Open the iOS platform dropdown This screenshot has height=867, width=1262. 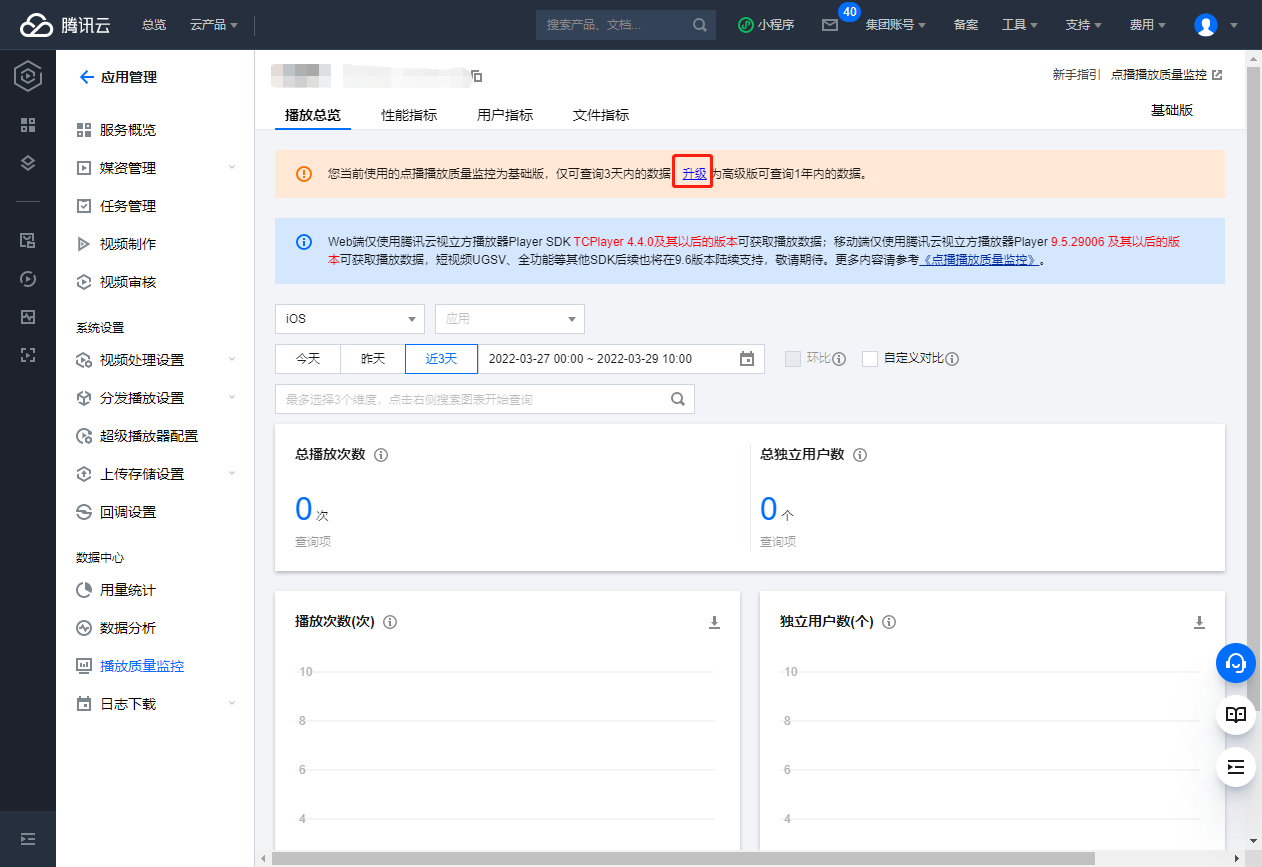click(349, 319)
